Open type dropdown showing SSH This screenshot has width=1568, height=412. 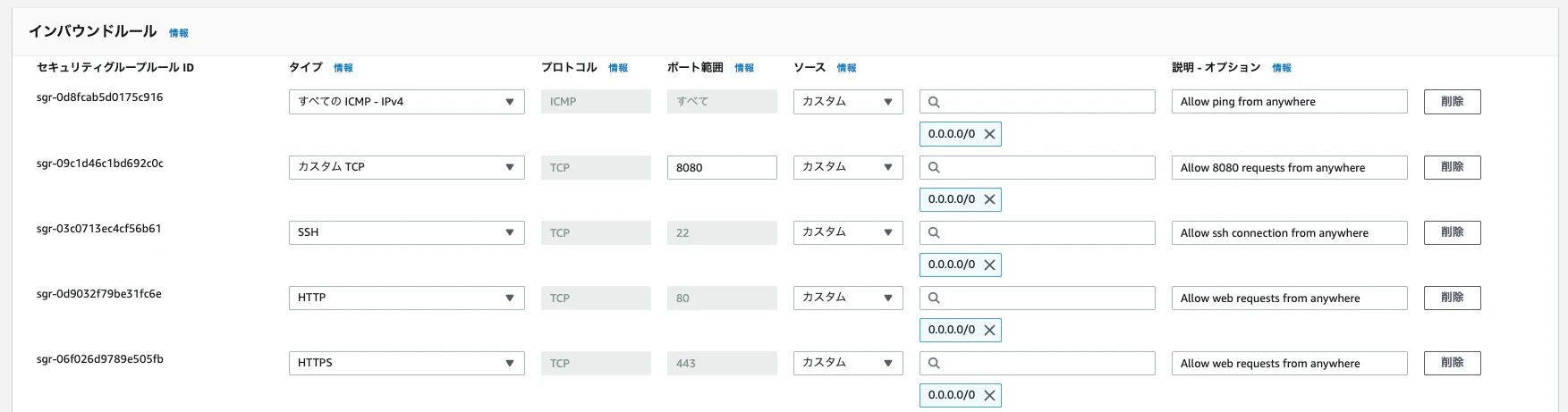(406, 232)
